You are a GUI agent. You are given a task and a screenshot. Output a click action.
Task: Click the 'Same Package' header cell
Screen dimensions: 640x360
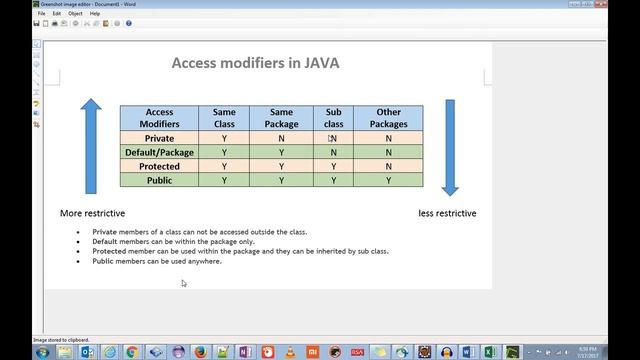point(281,118)
